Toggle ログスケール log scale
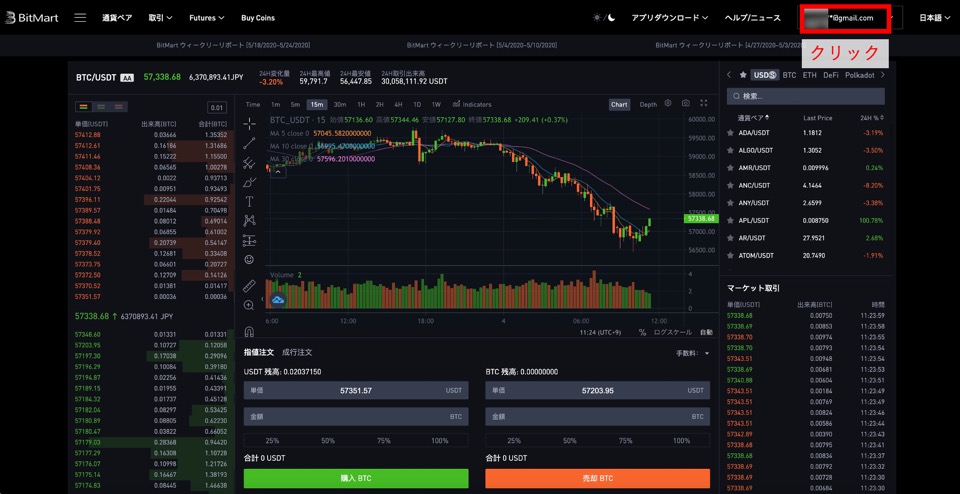The height and width of the screenshot is (494, 960). 673,332
